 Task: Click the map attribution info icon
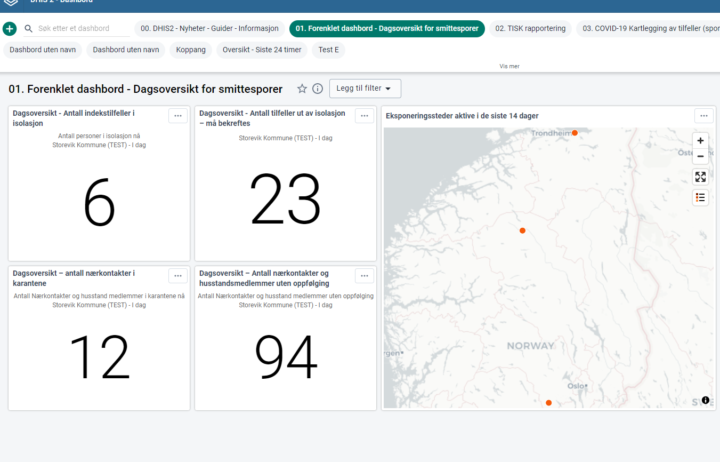[x=705, y=400]
